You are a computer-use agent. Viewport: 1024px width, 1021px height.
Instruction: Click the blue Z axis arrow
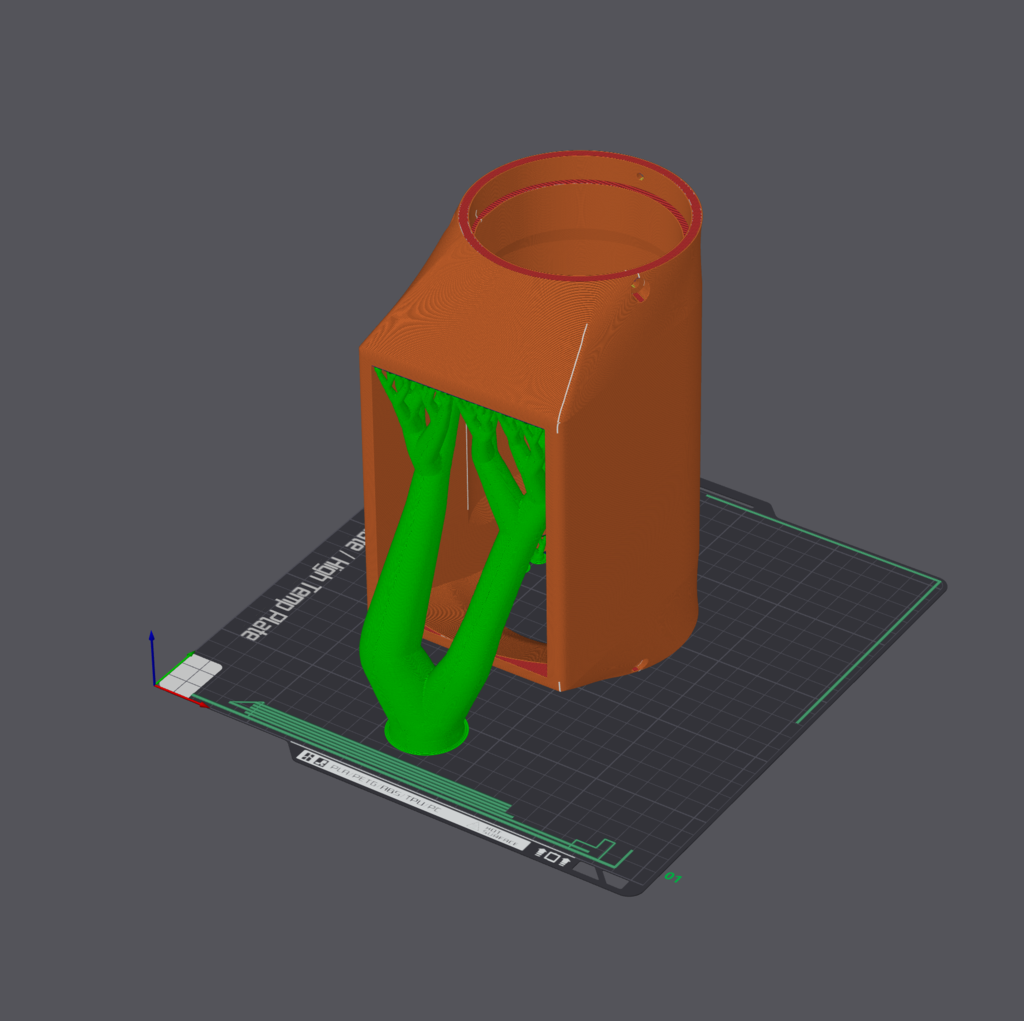pyautogui.click(x=152, y=656)
